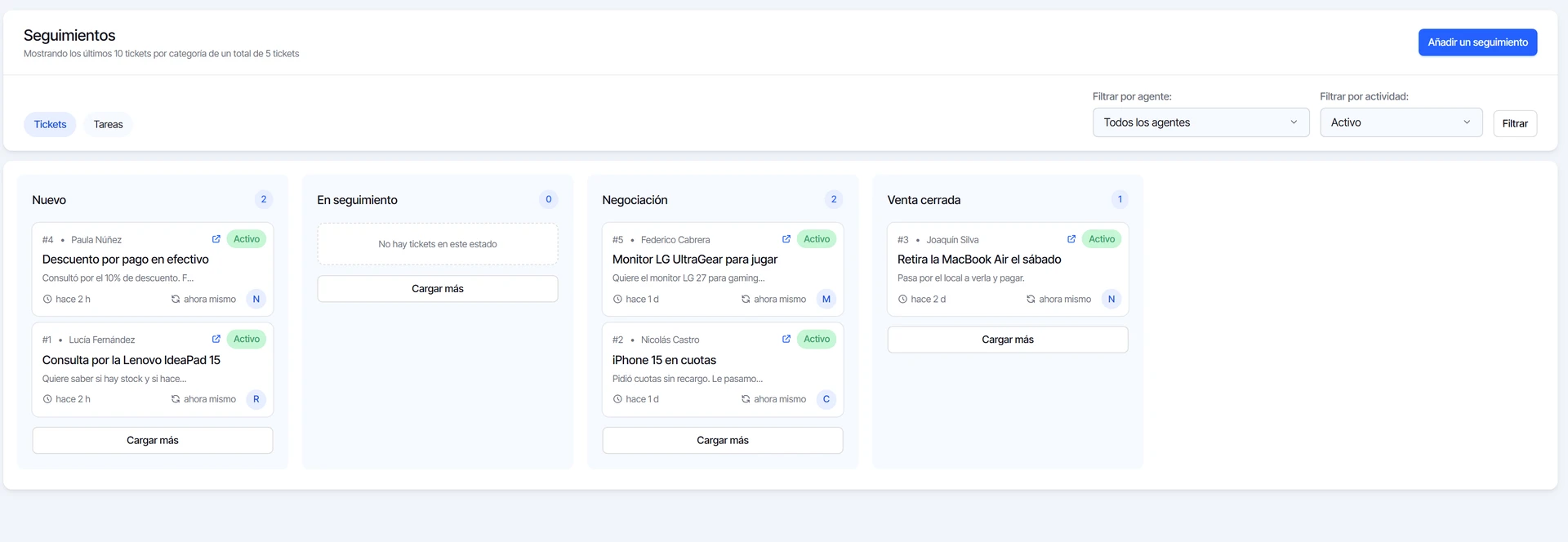Screen dimensions: 1568x542
Task: Open the Filtrar por agente dropdown
Action: pyautogui.click(x=1201, y=122)
